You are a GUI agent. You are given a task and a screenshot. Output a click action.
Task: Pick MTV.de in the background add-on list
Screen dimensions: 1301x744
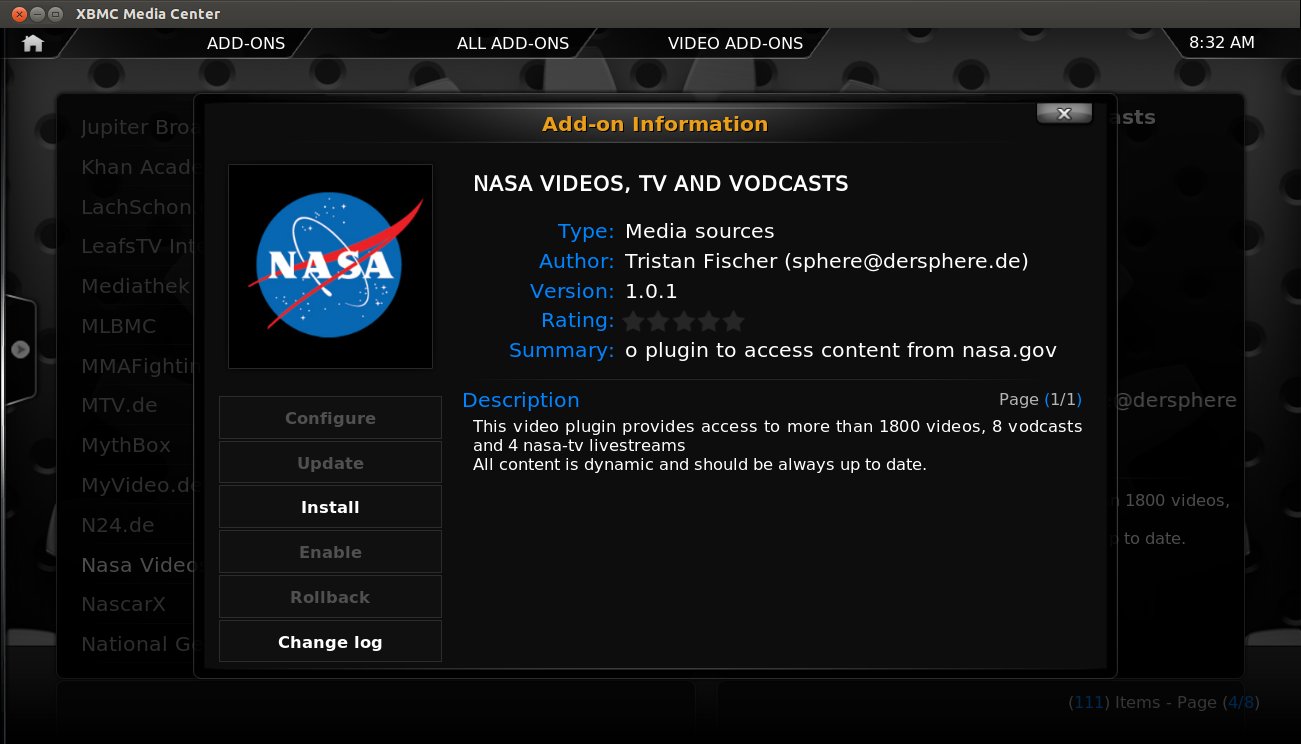pyautogui.click(x=119, y=405)
